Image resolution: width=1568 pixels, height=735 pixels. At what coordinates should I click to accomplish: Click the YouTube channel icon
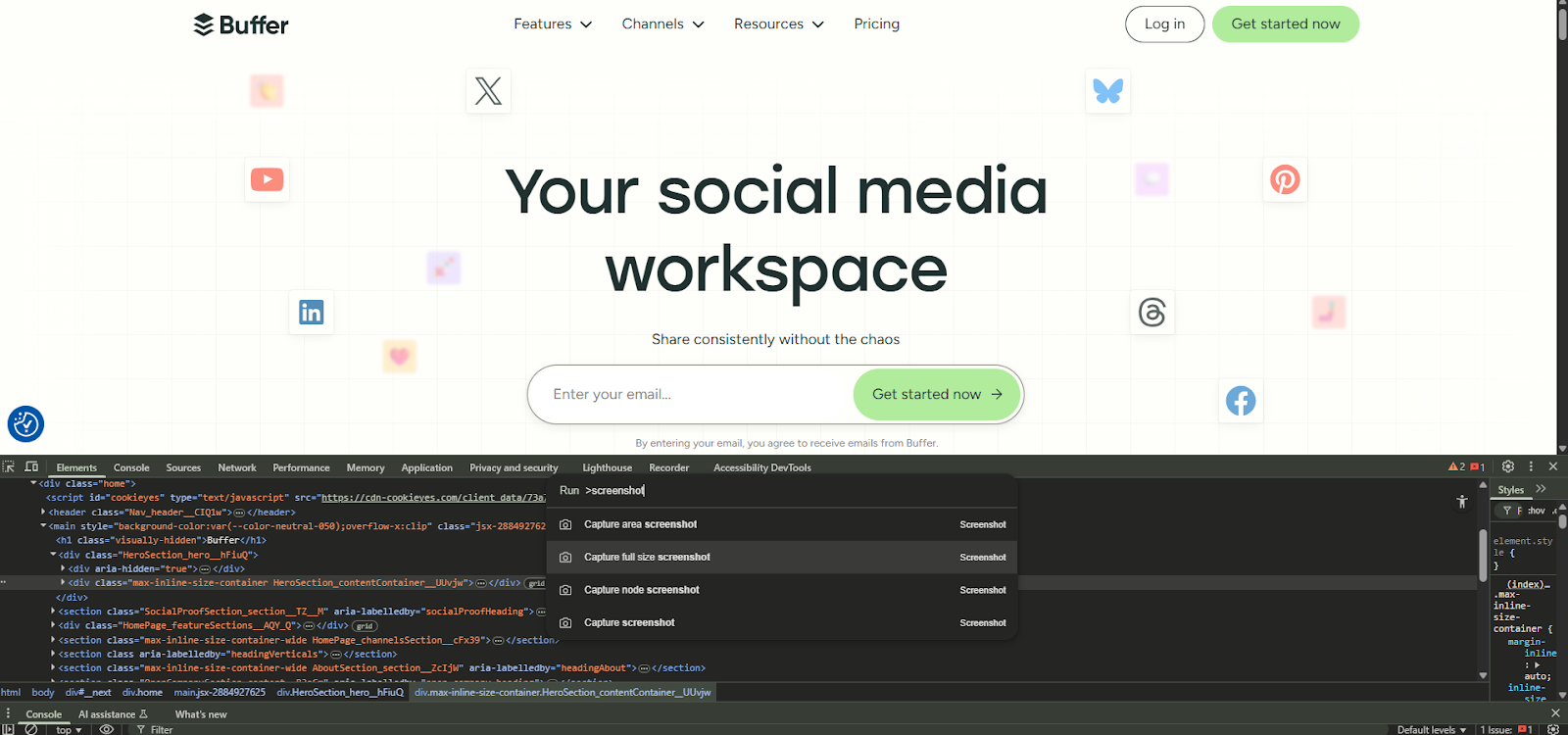267,180
